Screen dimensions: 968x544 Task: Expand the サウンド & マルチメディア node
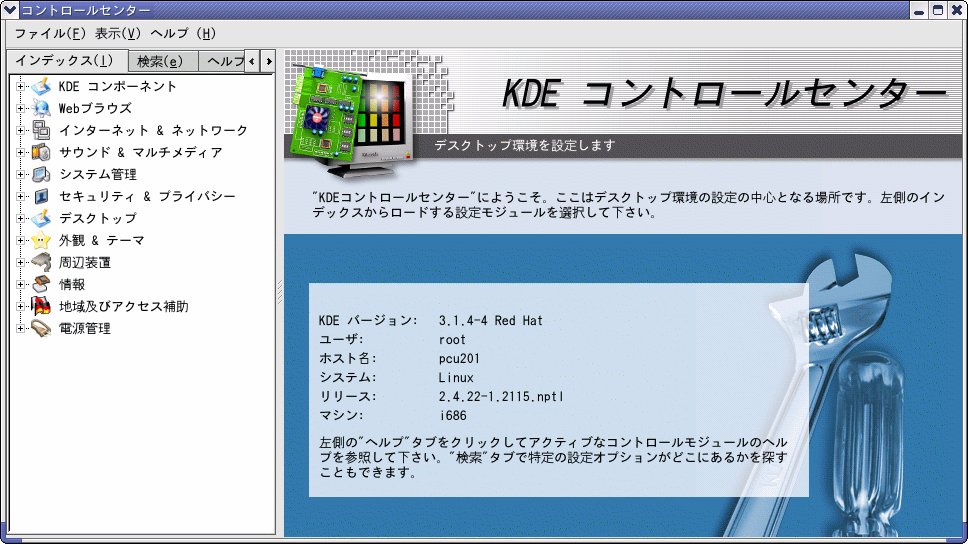point(20,153)
